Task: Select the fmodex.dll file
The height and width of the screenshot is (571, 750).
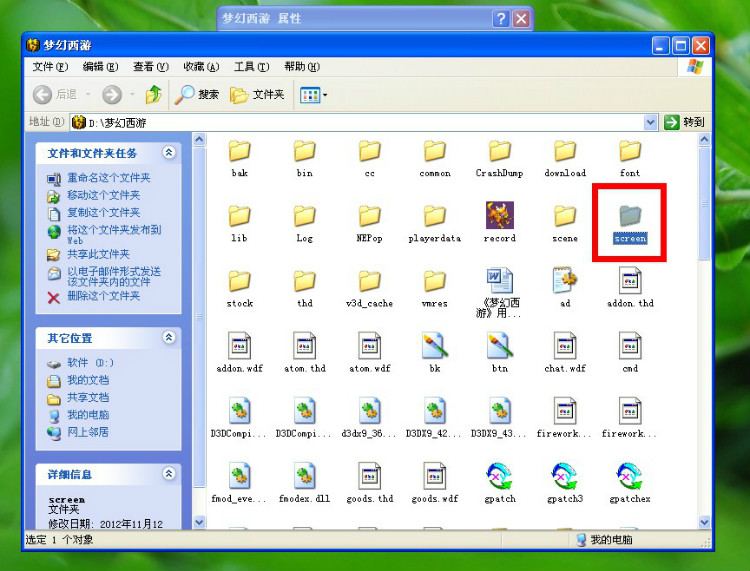Action: coord(304,482)
